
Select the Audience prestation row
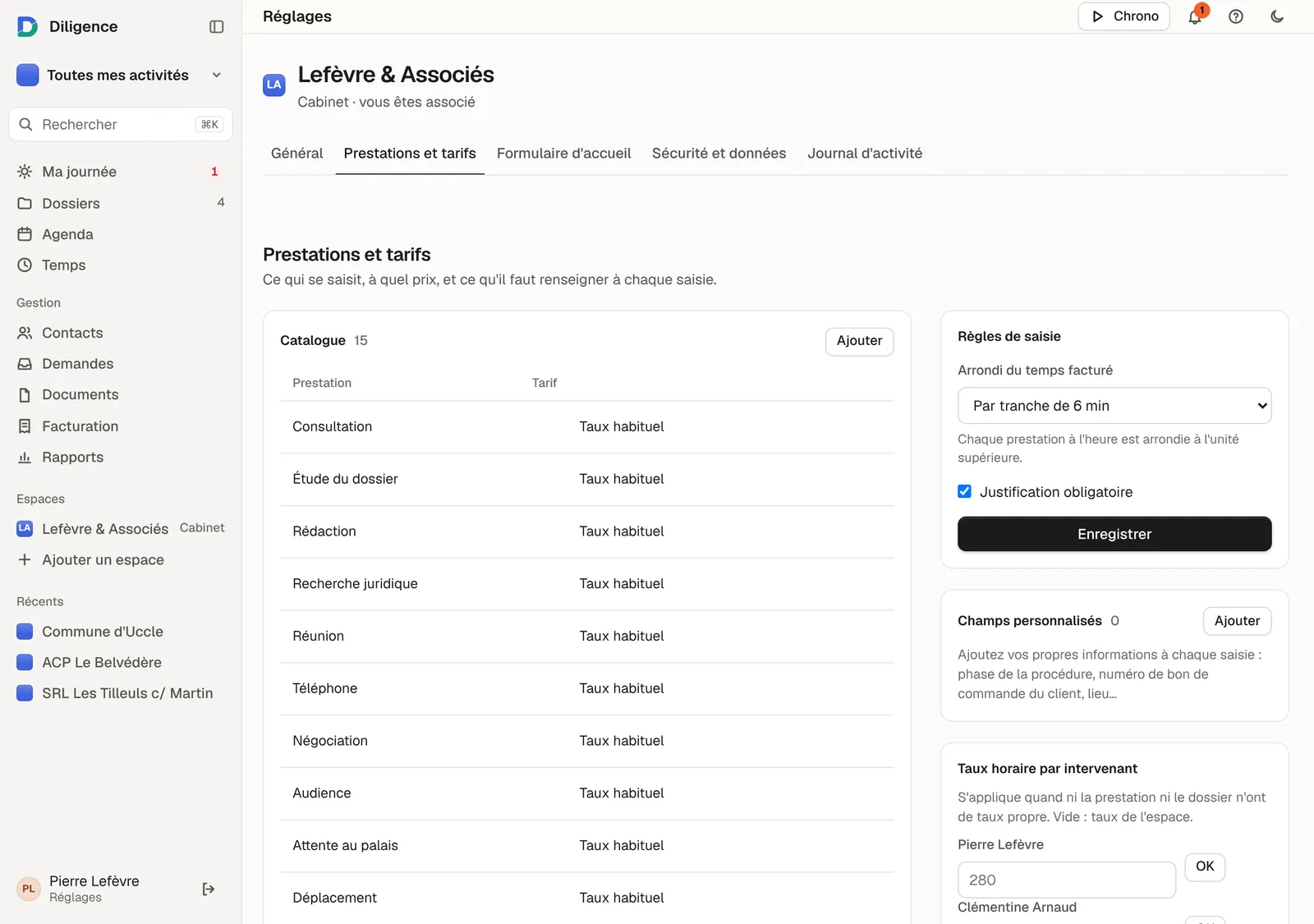pyautogui.click(x=586, y=793)
